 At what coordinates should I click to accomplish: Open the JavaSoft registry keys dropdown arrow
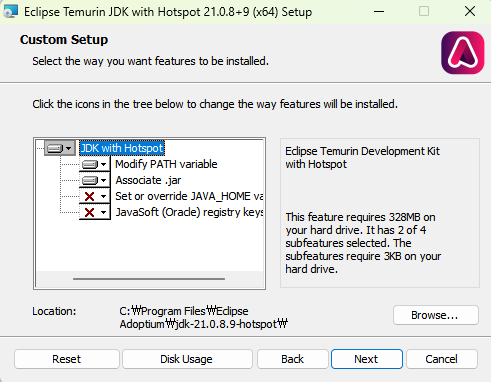pyautogui.click(x=104, y=212)
